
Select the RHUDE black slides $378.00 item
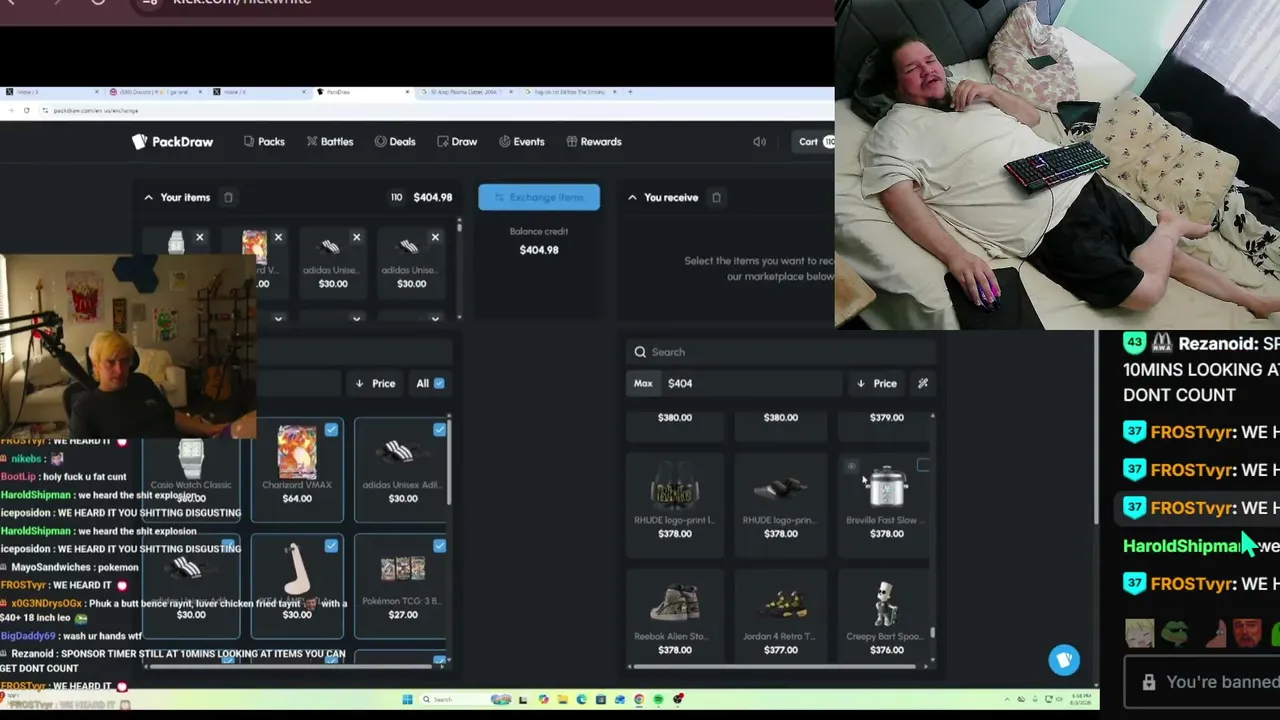(x=781, y=504)
